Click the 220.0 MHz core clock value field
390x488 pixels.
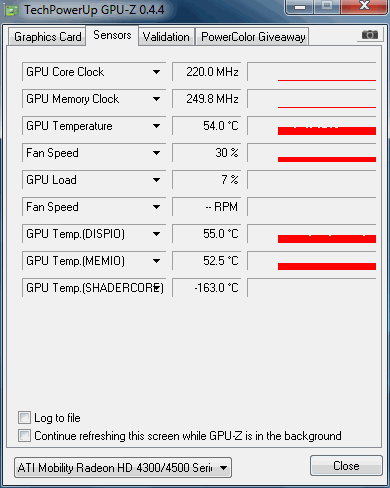(206, 72)
